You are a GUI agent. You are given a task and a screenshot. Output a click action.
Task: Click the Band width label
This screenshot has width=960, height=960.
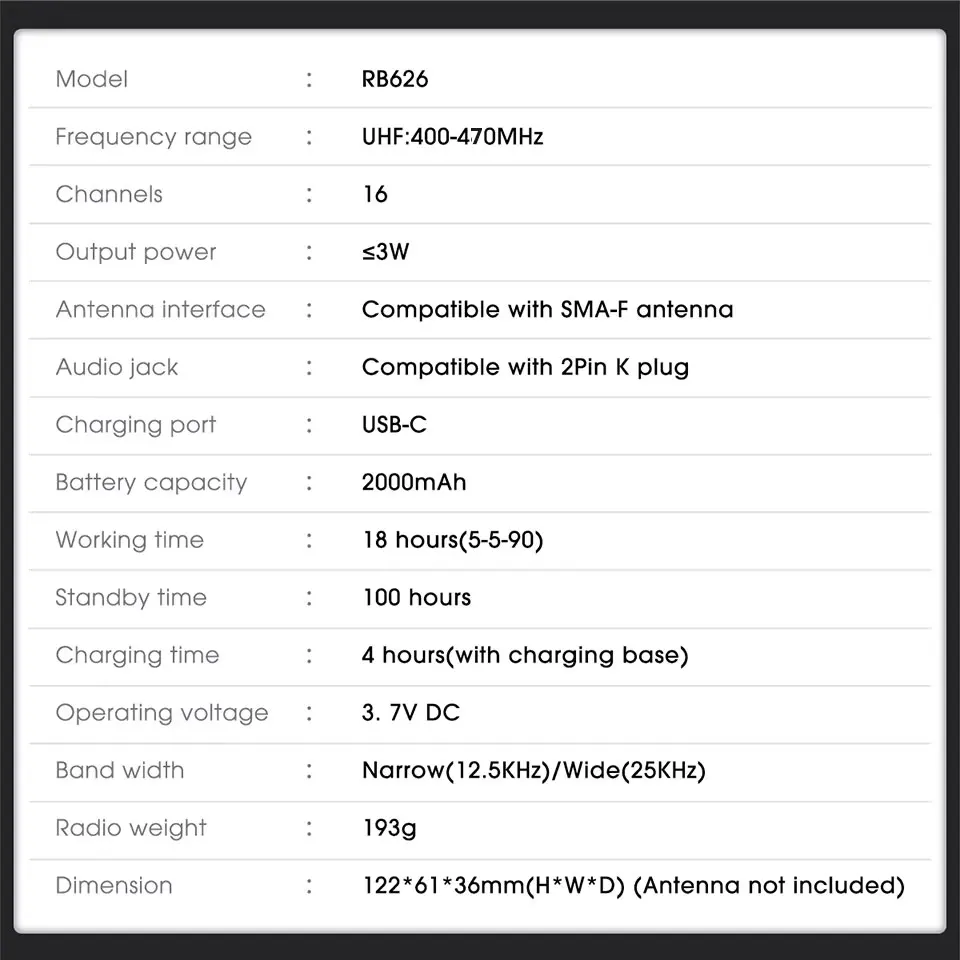point(120,771)
